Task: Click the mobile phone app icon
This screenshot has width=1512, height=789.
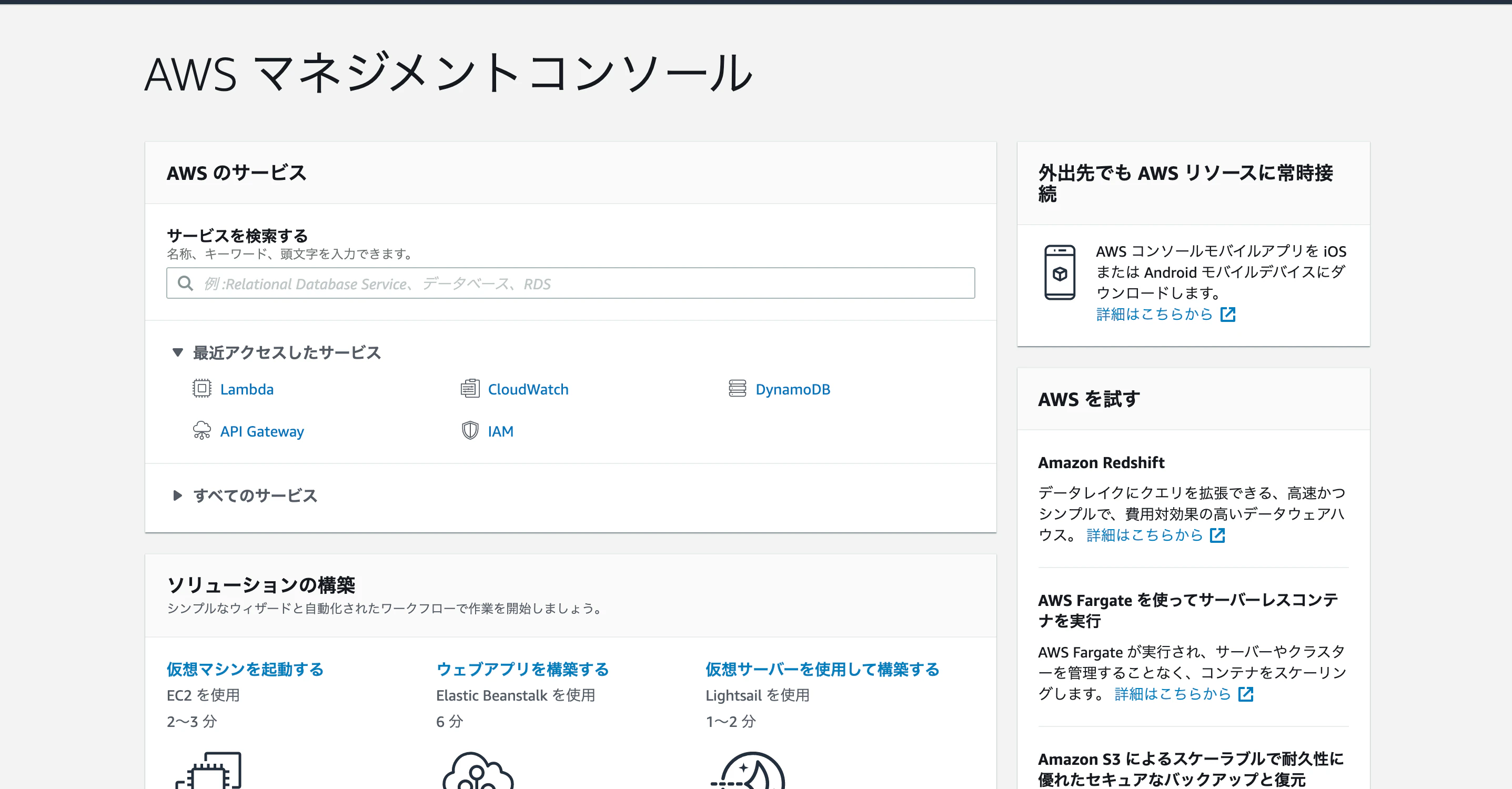Action: (x=1060, y=272)
